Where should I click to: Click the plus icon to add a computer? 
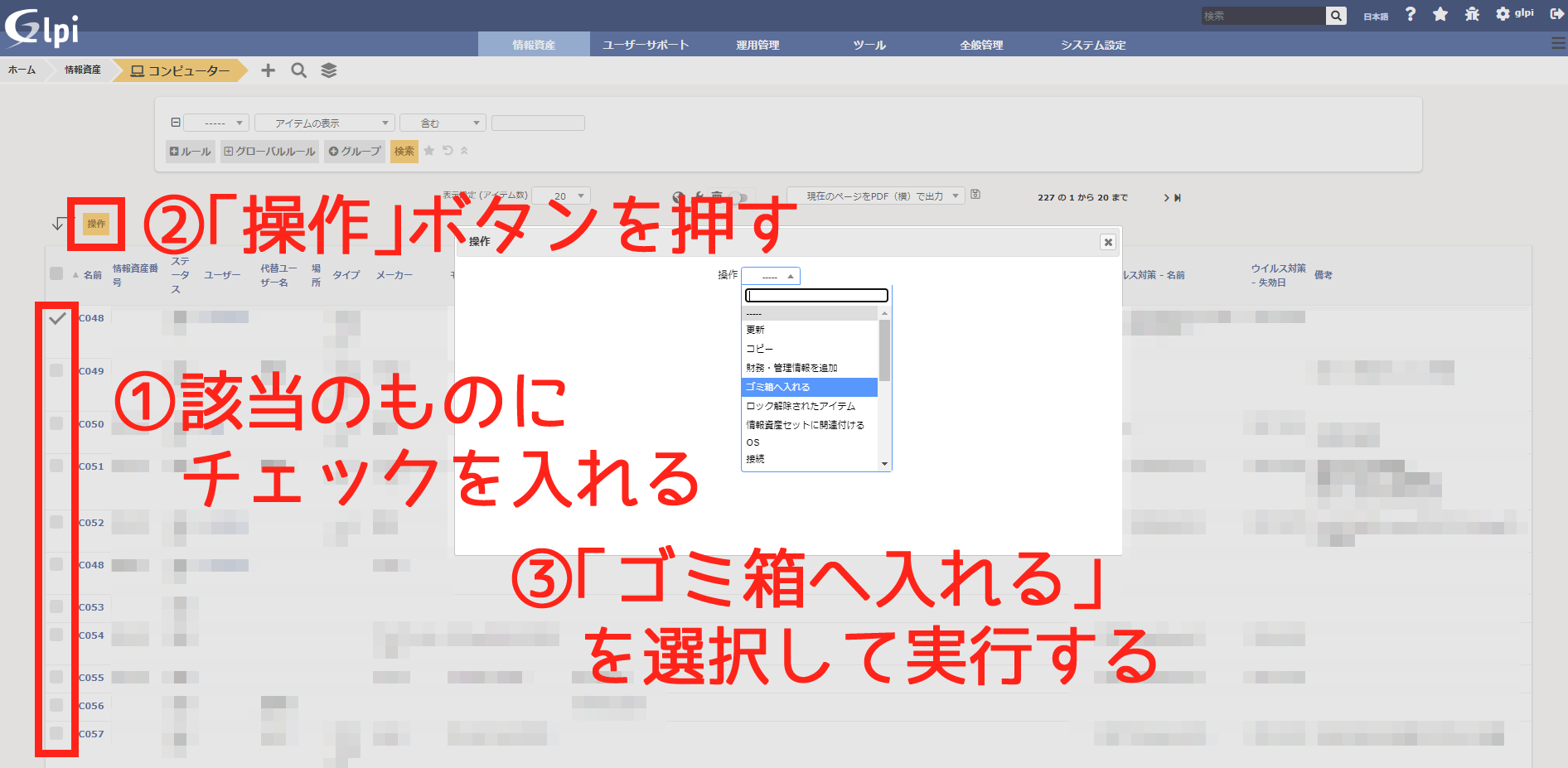coord(268,70)
